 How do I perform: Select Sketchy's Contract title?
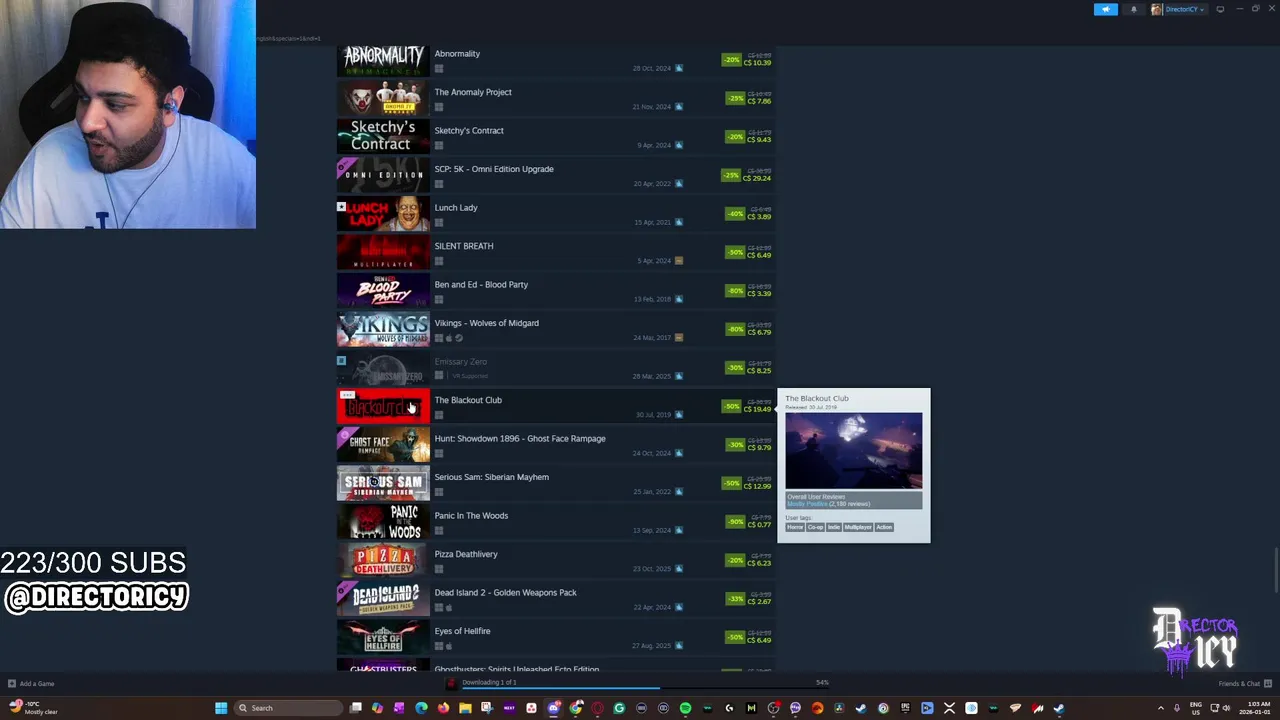click(x=469, y=131)
